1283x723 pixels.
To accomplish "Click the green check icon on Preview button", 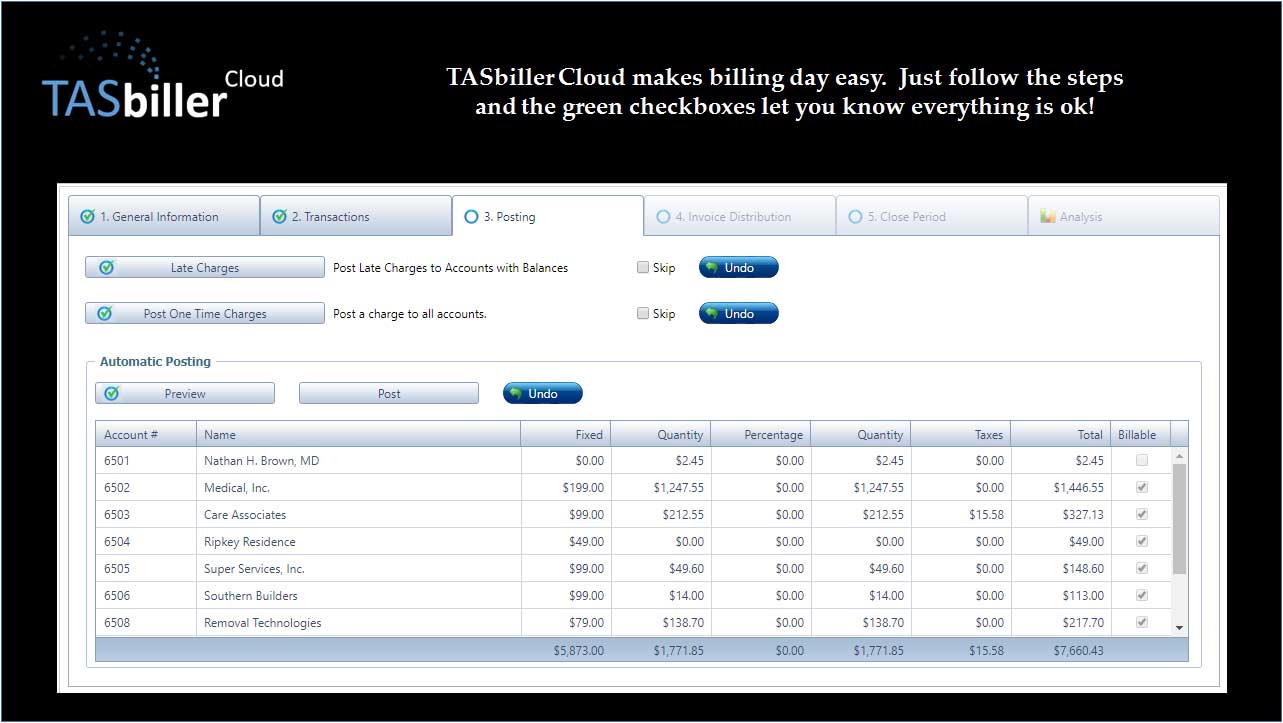I will click(112, 393).
